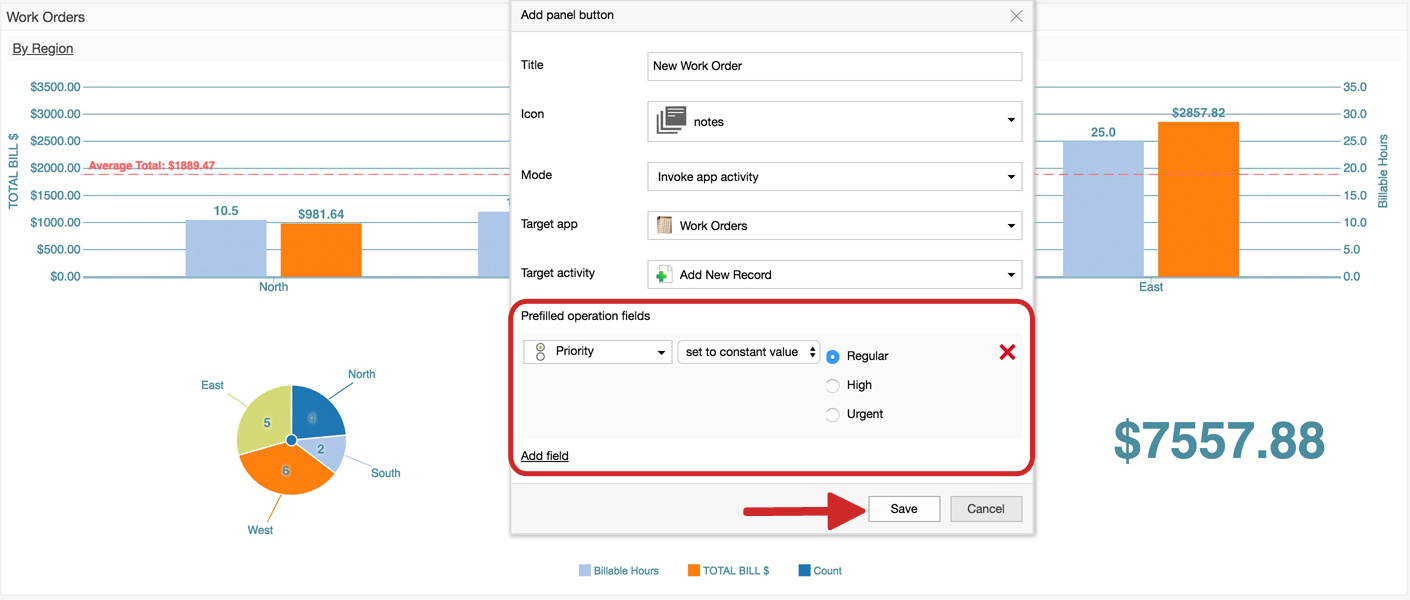Open the By Region tab link
Image resolution: width=1410 pixels, height=600 pixels.
tap(43, 48)
